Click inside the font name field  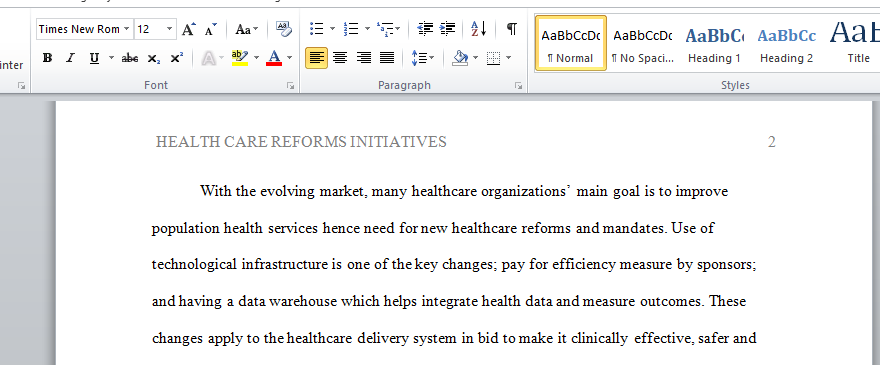(79, 29)
